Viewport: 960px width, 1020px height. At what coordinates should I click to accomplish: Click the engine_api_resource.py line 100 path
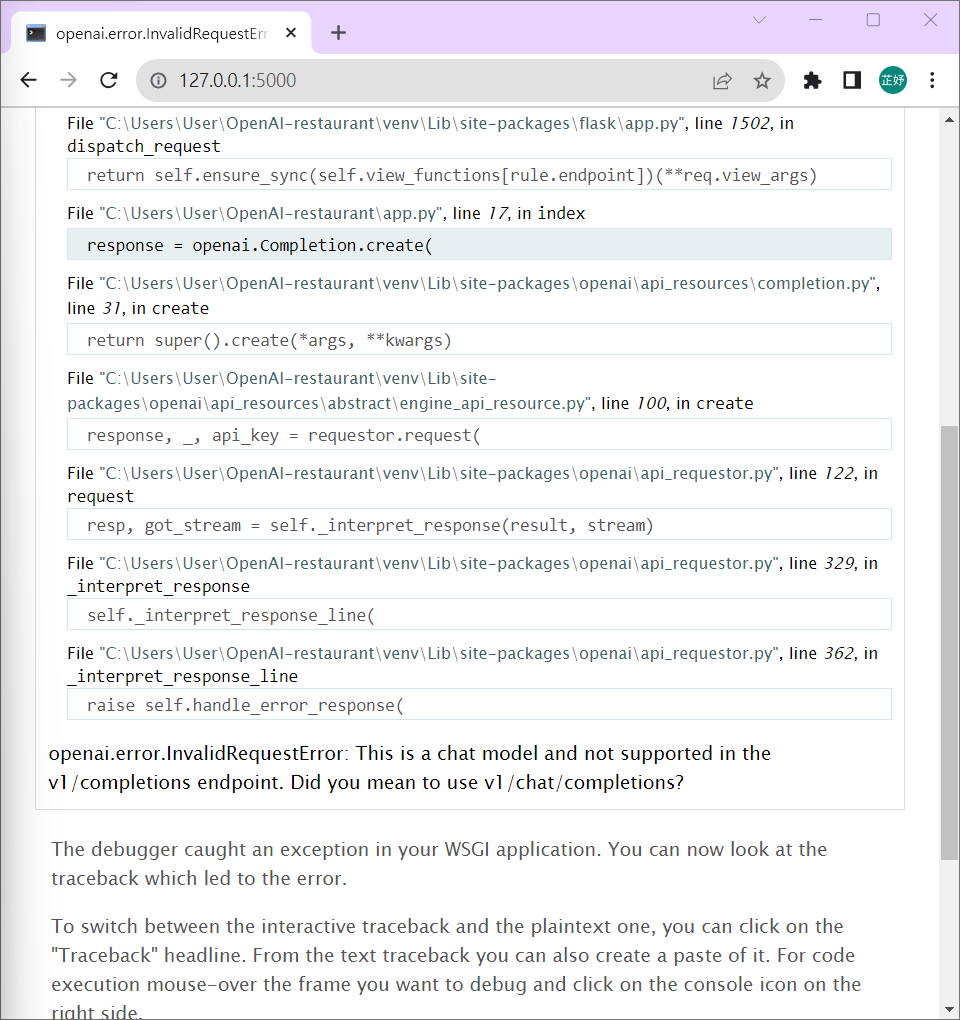(328, 391)
